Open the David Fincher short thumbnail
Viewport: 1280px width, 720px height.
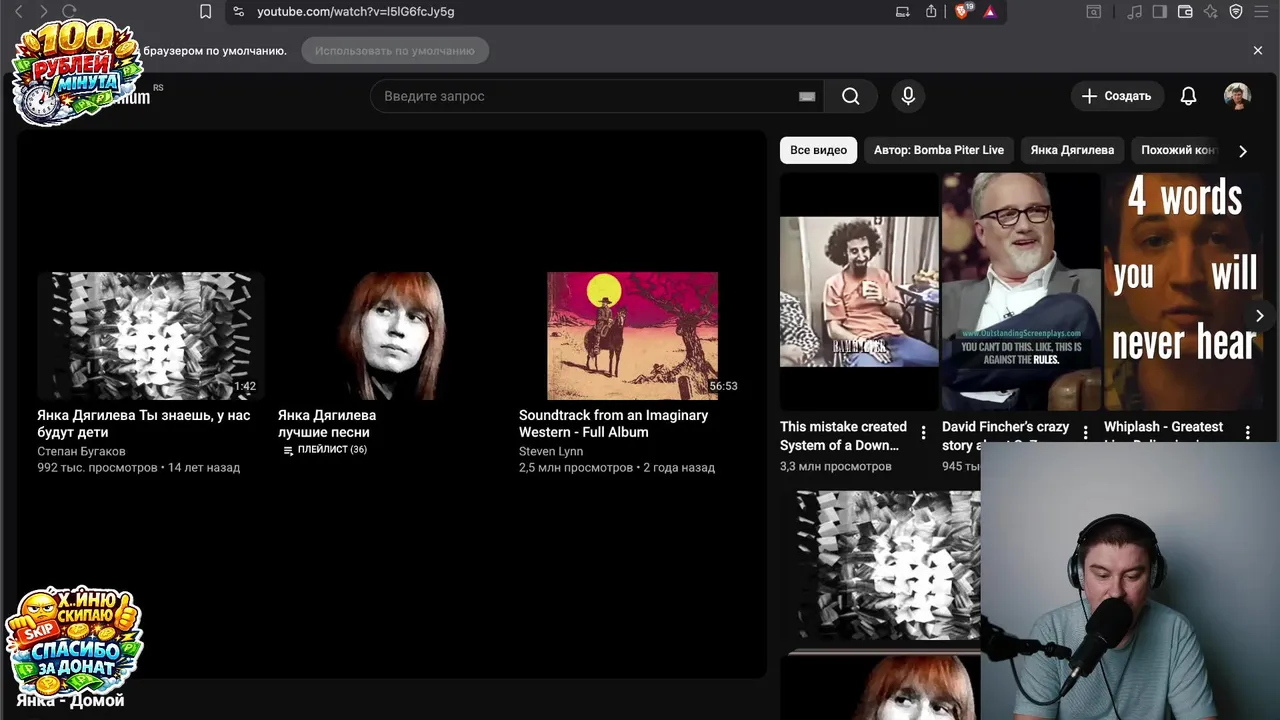click(x=1021, y=291)
